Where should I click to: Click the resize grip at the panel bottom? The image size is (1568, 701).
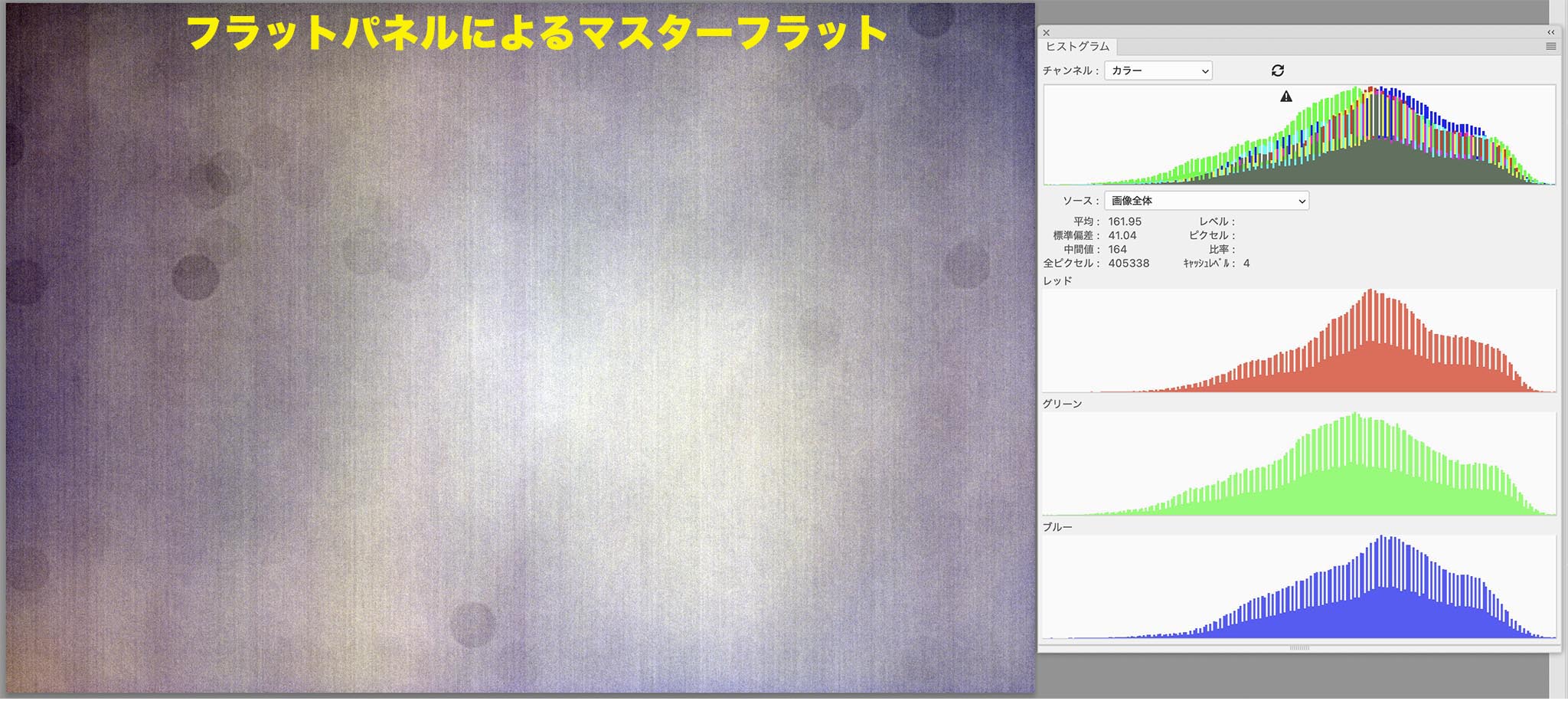point(1299,648)
